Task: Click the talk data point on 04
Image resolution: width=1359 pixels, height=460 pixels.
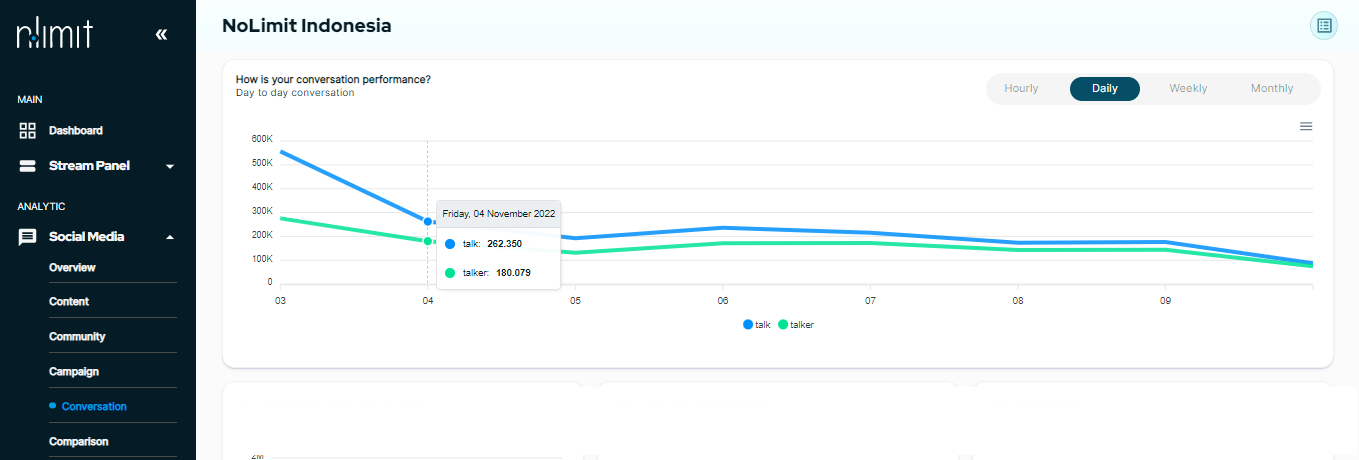Action: click(428, 221)
